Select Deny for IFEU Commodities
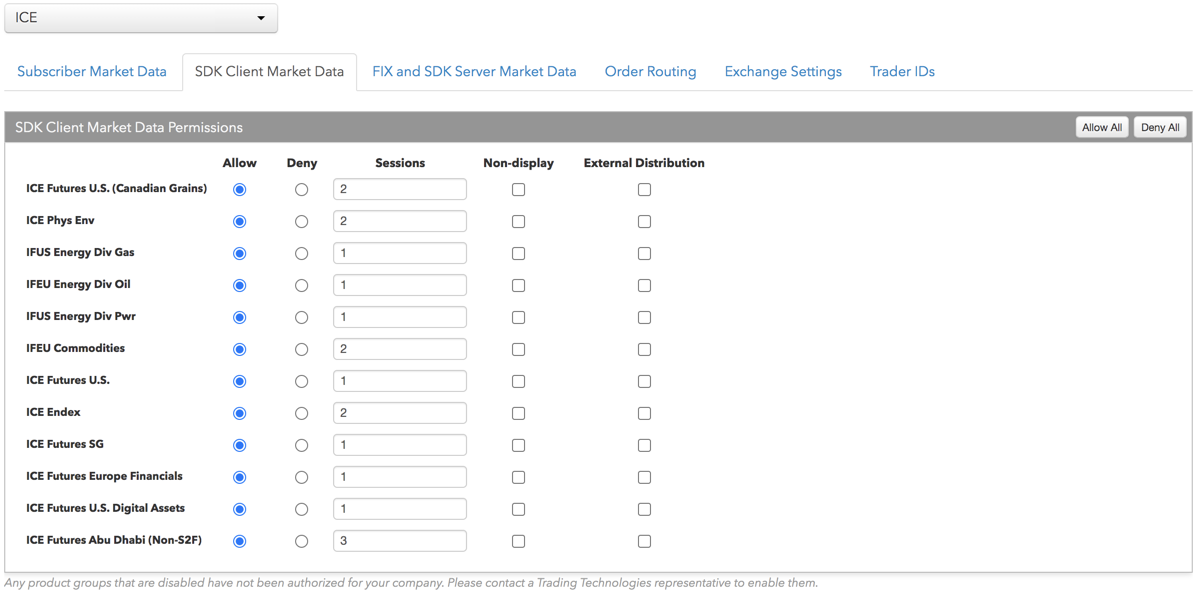This screenshot has width=1199, height=593. [301, 350]
